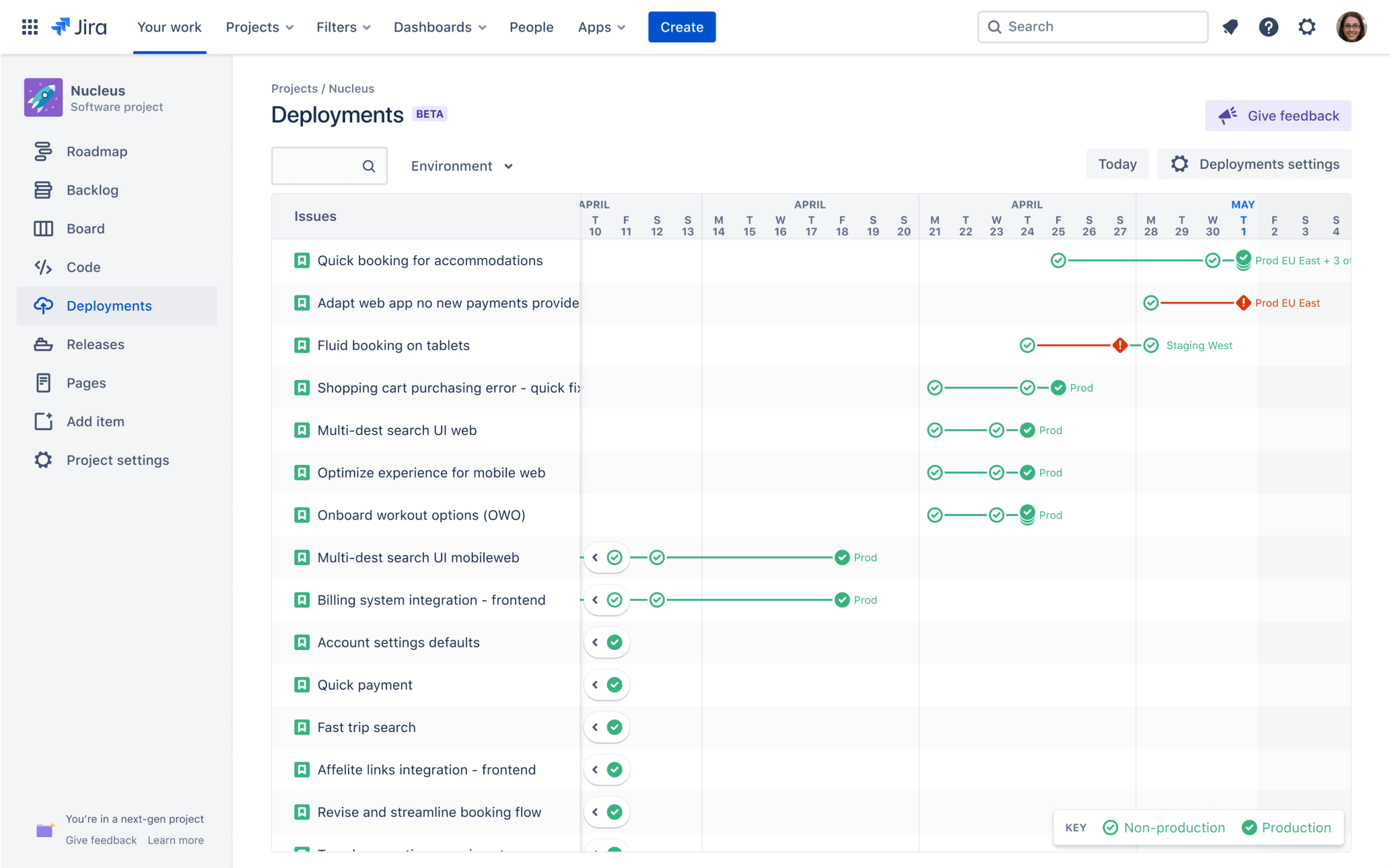Image resolution: width=1390 pixels, height=868 pixels.
Task: Click the Deployments icon in sidebar
Action: pyautogui.click(x=41, y=304)
